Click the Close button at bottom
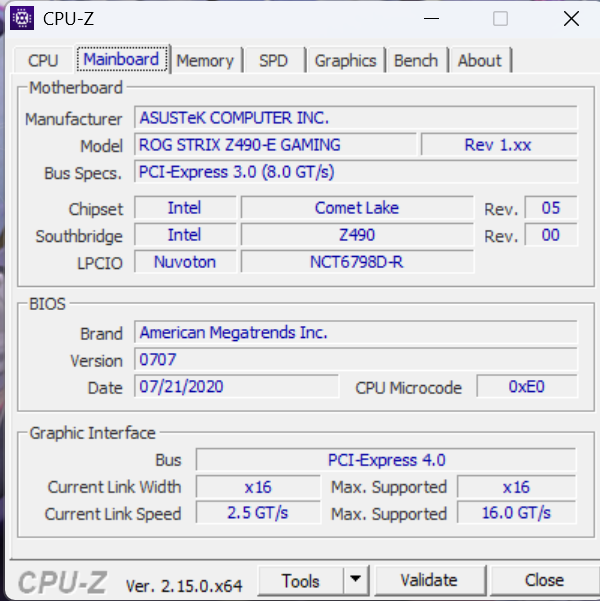This screenshot has width=600, height=601. point(544,581)
